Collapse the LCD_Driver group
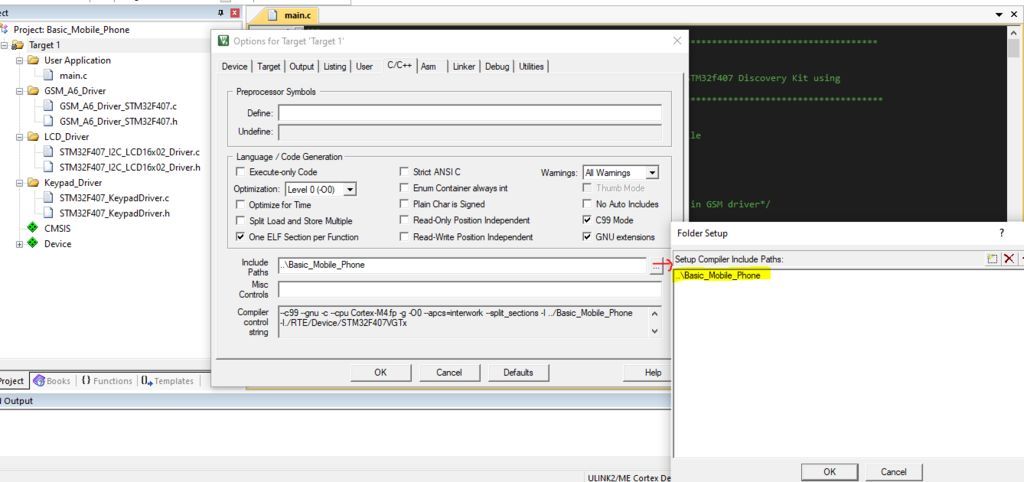This screenshot has width=1024, height=482. pyautogui.click(x=19, y=137)
